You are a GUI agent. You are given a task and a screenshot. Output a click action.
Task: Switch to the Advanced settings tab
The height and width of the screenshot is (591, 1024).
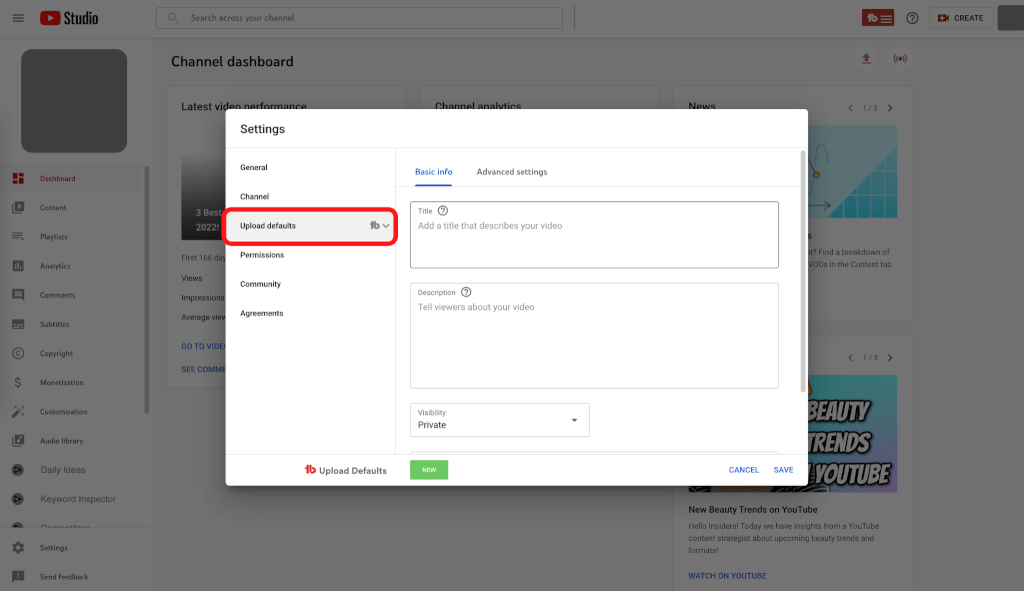(511, 172)
